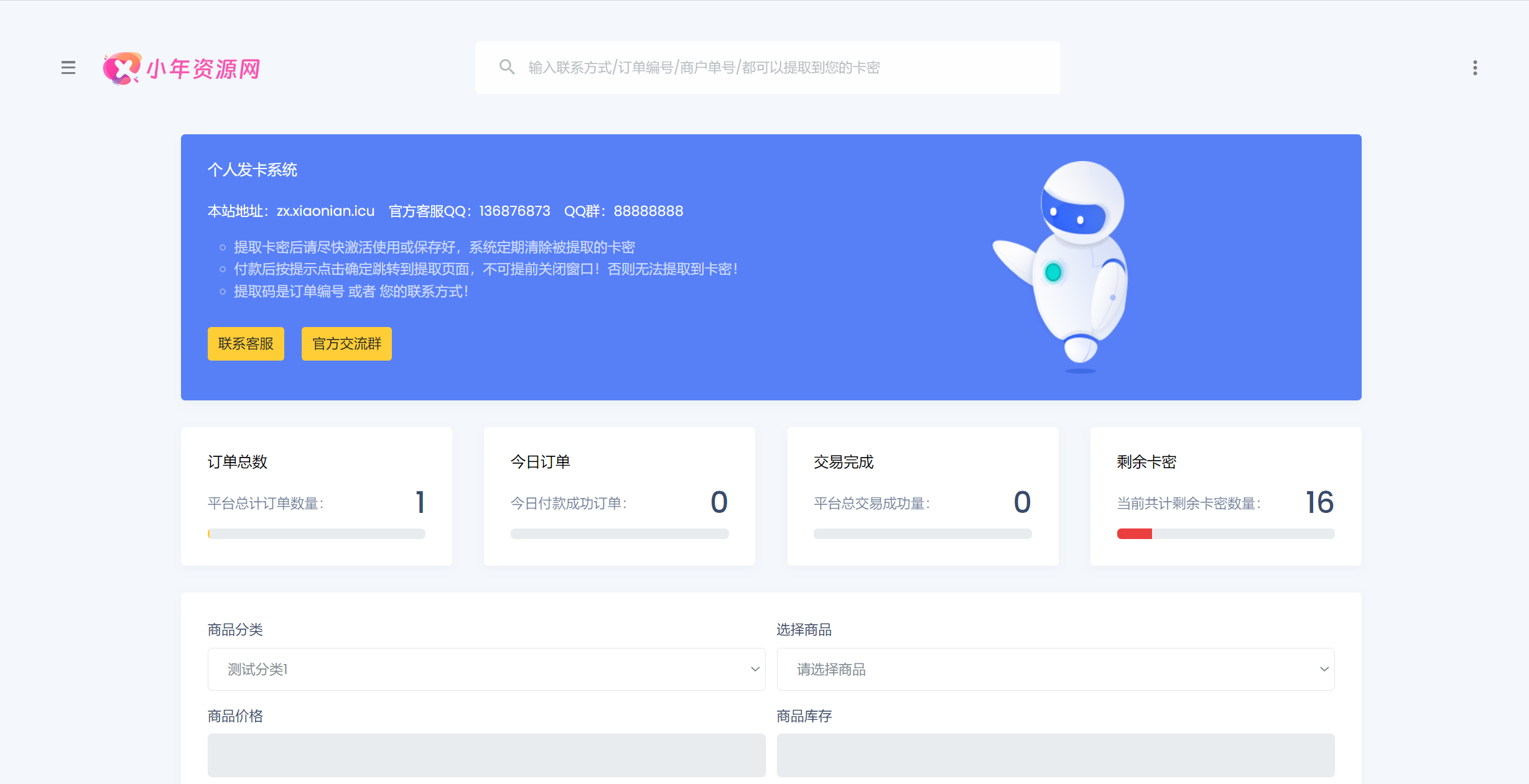This screenshot has width=1529, height=784.
Task: Open the 官方交流群 group button
Action: 346,343
